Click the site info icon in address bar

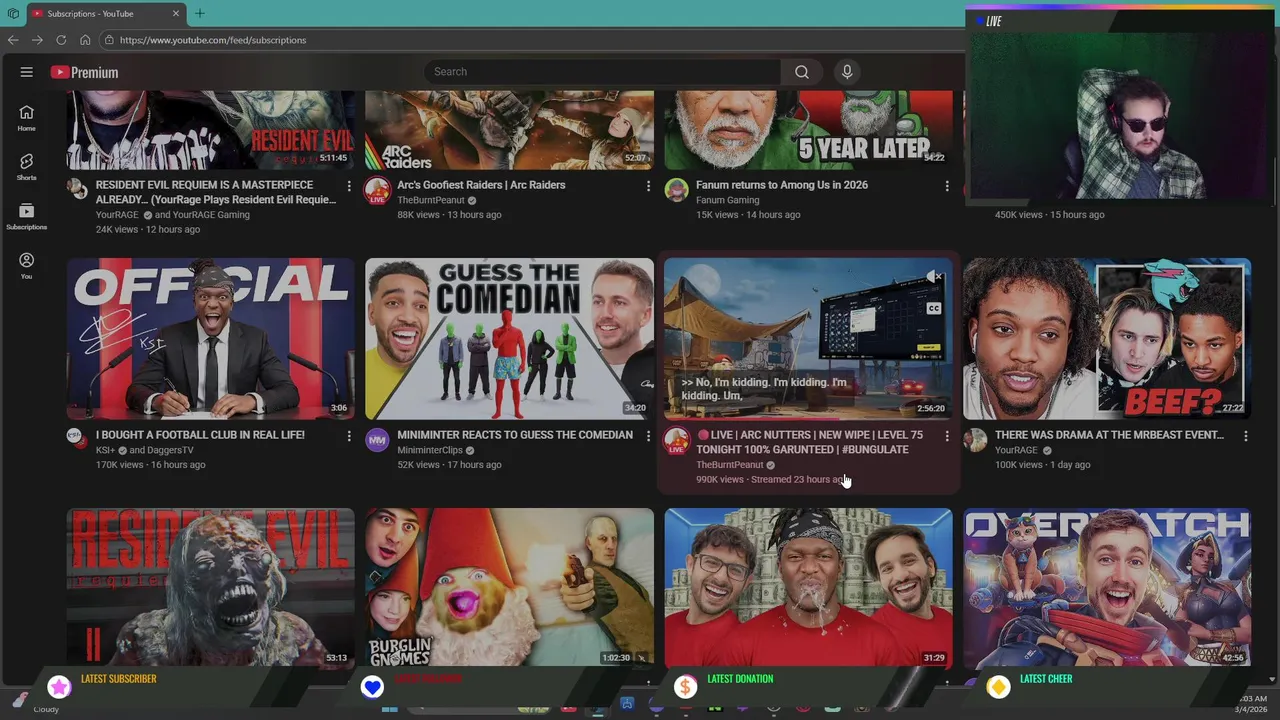click(x=109, y=40)
